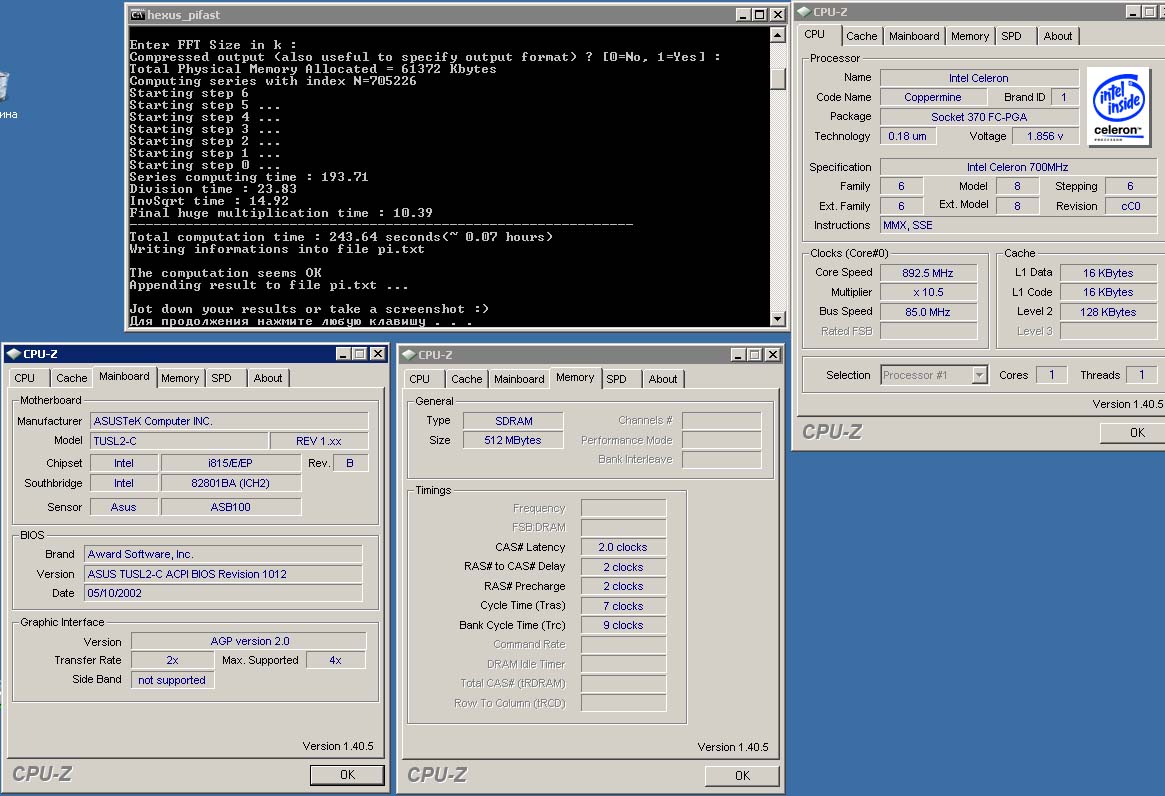
Task: Click the Instructions MMX, SSE field
Action: click(x=1018, y=225)
